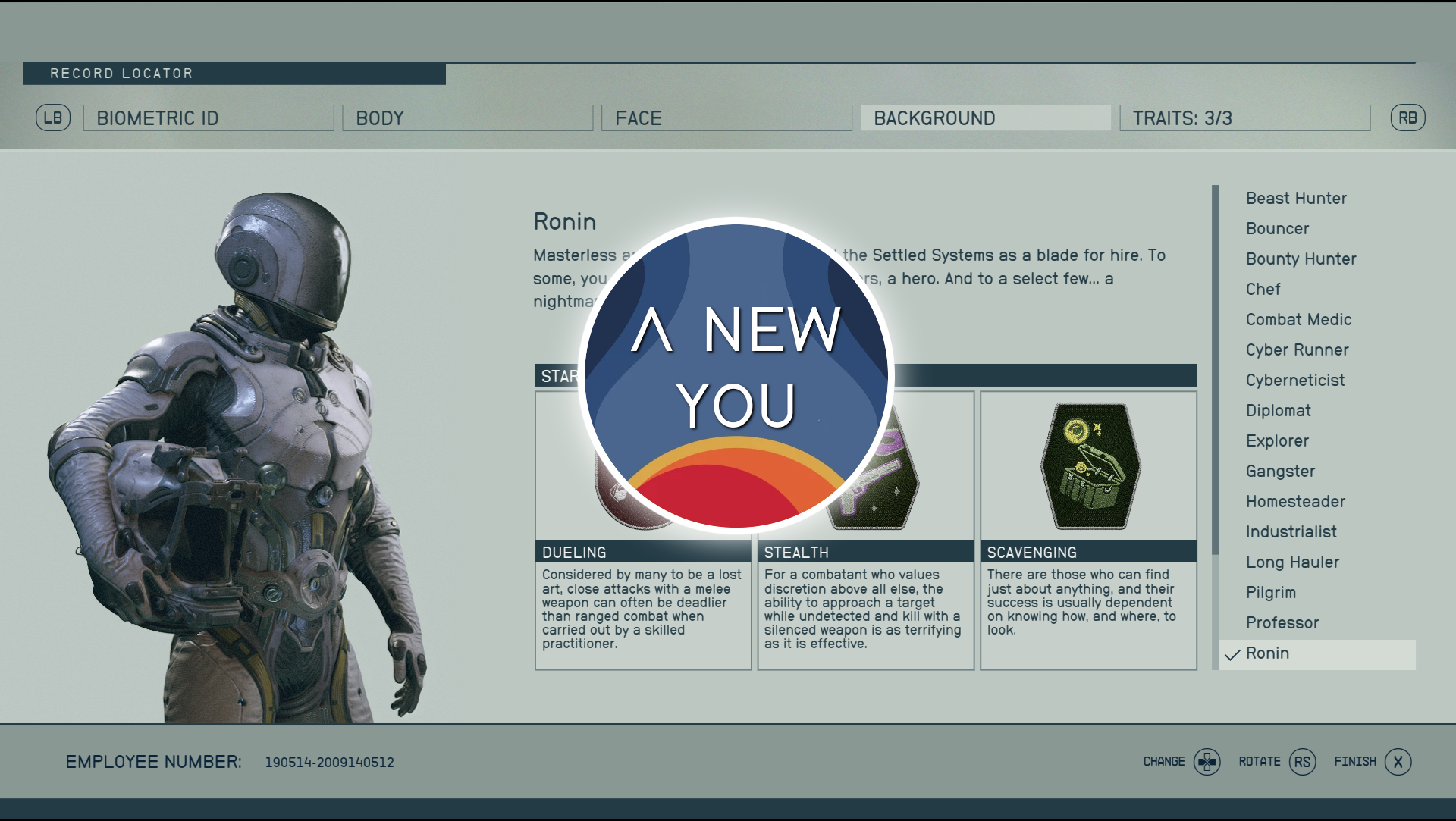Image resolution: width=1456 pixels, height=821 pixels.
Task: Click the Ronin background heading
Action: (x=564, y=221)
